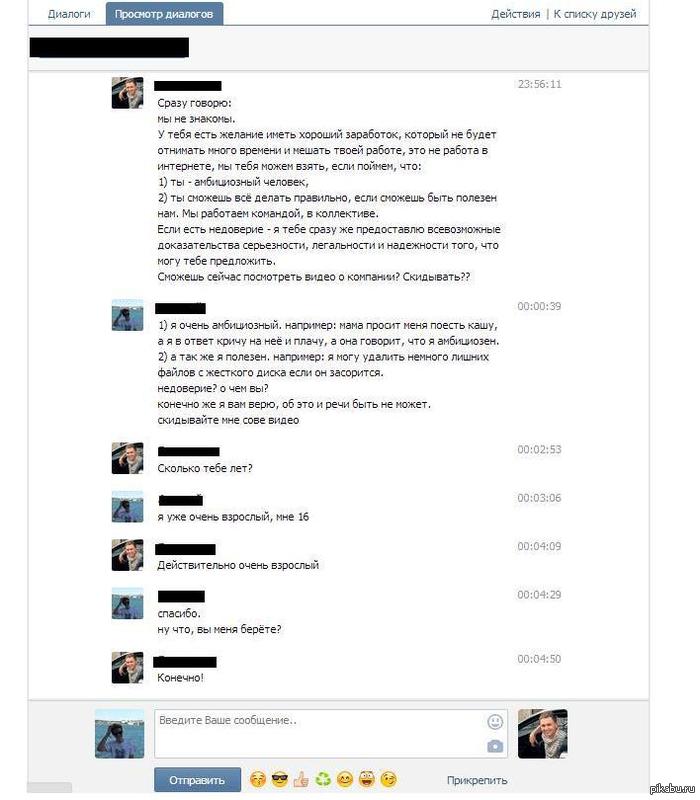
Task: Insert the green recycle emoji
Action: (x=323, y=780)
